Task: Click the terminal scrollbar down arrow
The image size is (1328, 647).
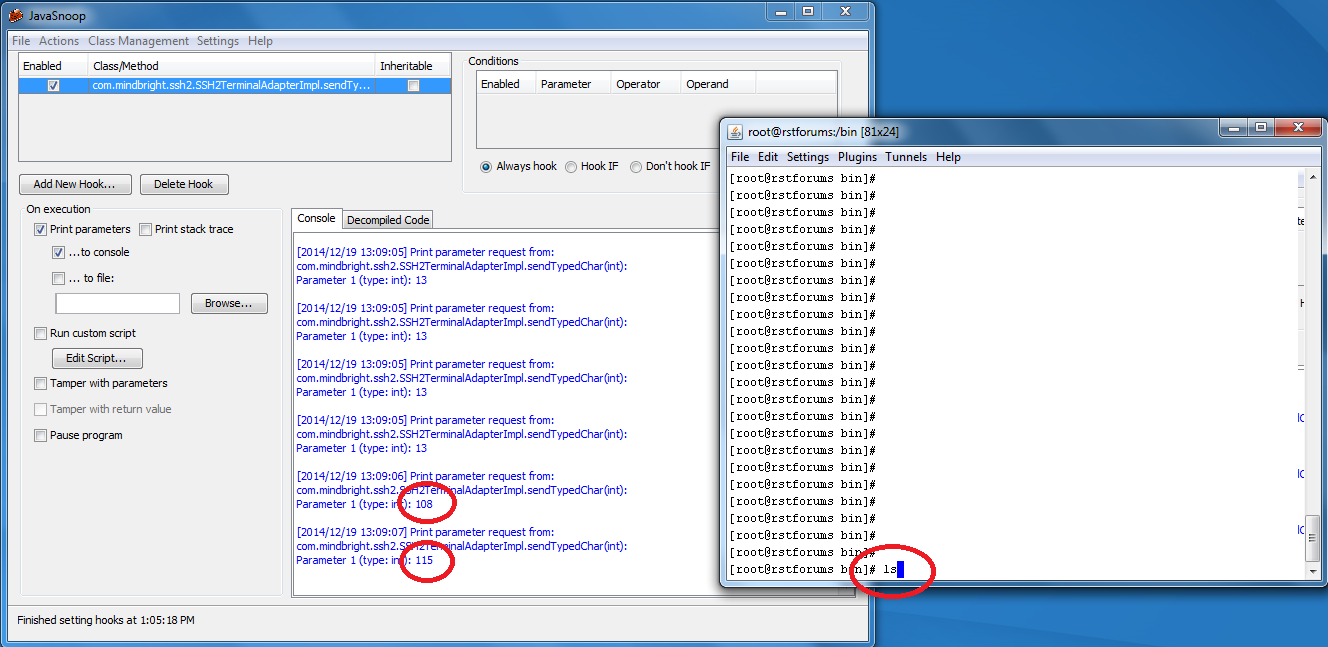Action: (x=1313, y=570)
